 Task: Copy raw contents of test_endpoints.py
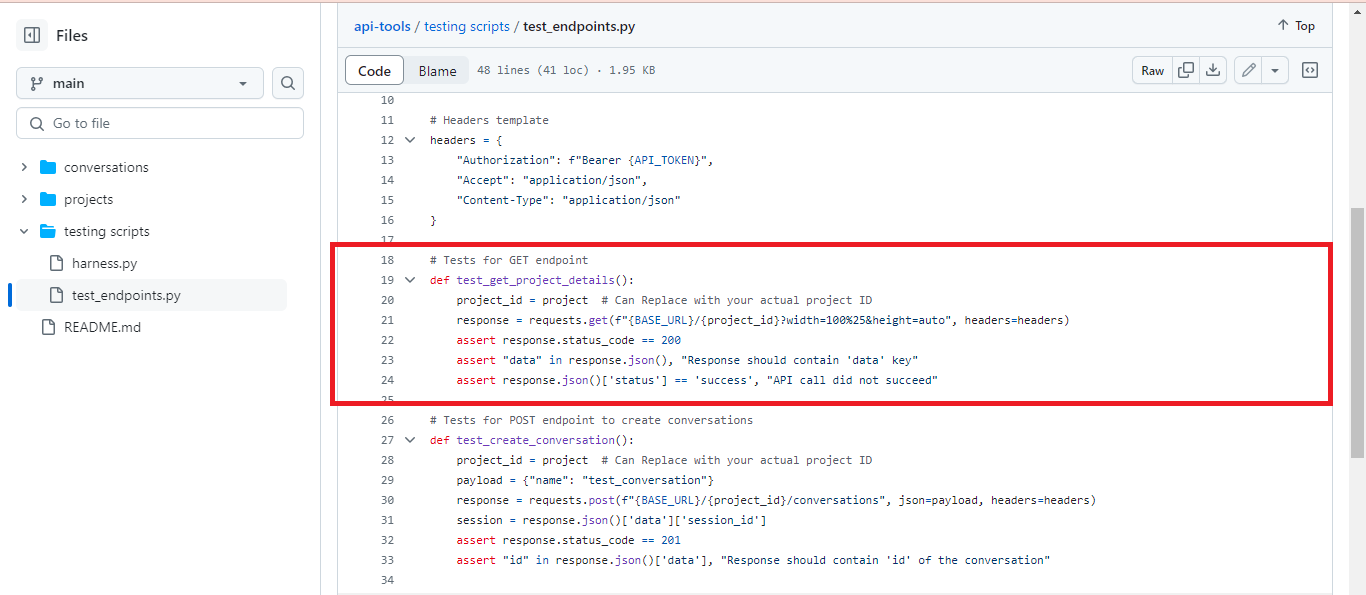pyautogui.click(x=1186, y=70)
